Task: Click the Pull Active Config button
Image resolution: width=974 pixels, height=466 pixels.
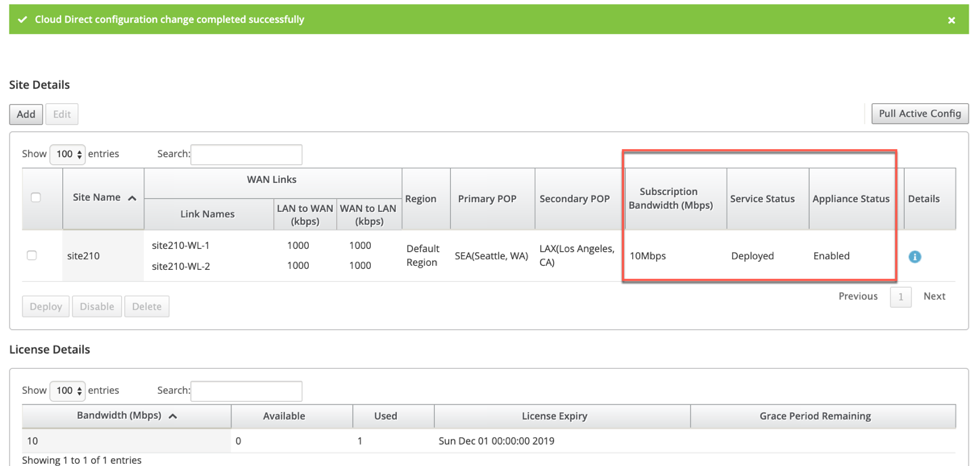Action: [920, 114]
